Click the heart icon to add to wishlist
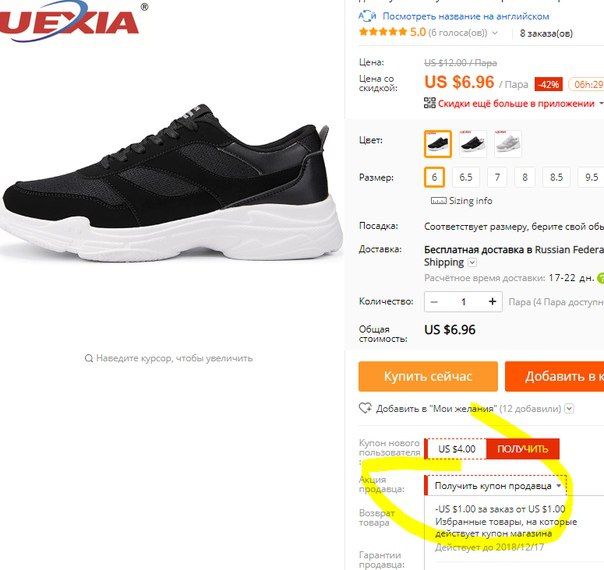This screenshot has width=604, height=570. coord(365,408)
